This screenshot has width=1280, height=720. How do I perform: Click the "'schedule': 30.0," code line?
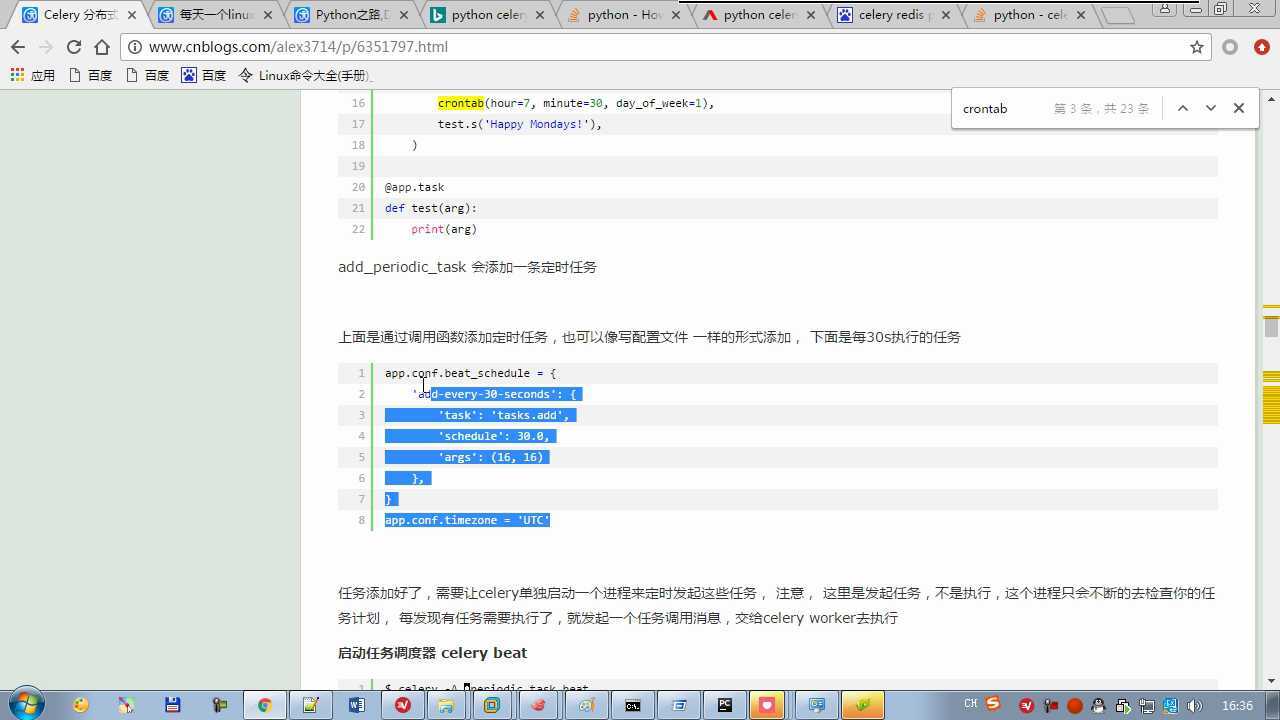point(493,436)
